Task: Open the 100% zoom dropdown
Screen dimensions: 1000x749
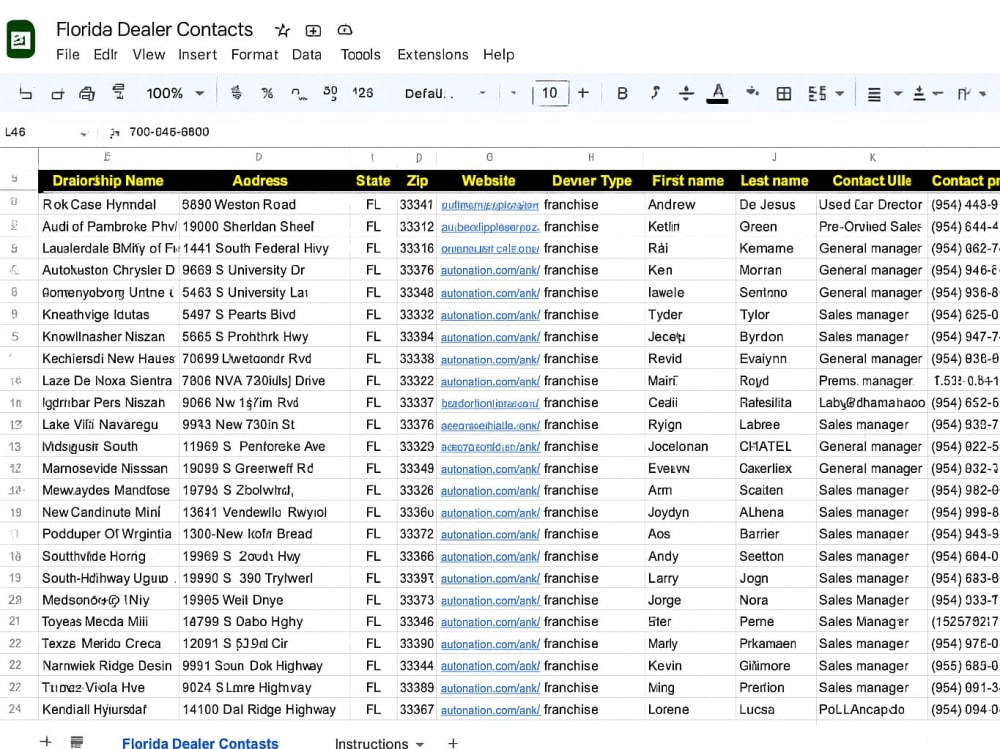Action: pos(175,93)
